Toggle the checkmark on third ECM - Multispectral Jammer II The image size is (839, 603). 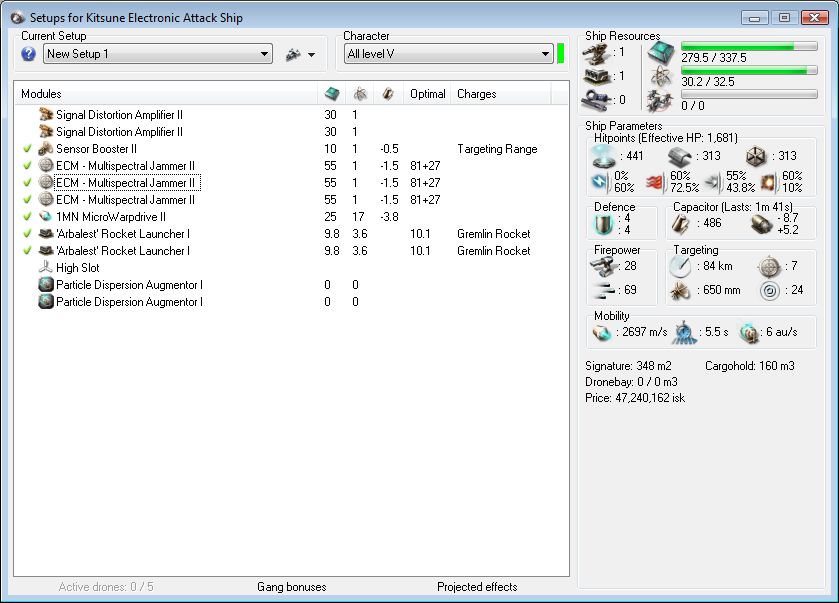pyautogui.click(x=27, y=200)
